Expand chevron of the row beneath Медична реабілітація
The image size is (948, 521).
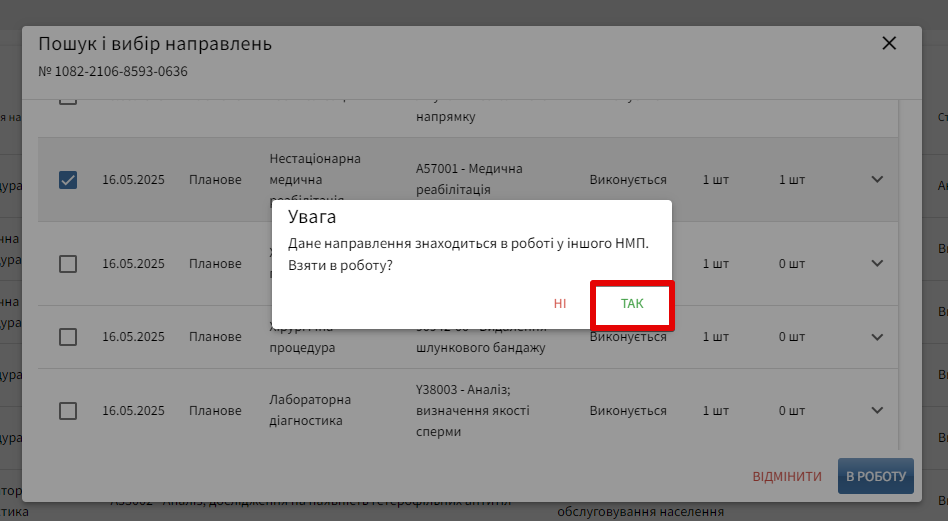(x=877, y=264)
